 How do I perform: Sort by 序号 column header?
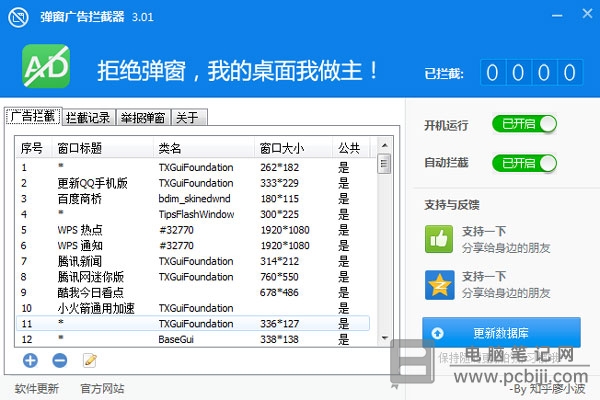[34, 148]
